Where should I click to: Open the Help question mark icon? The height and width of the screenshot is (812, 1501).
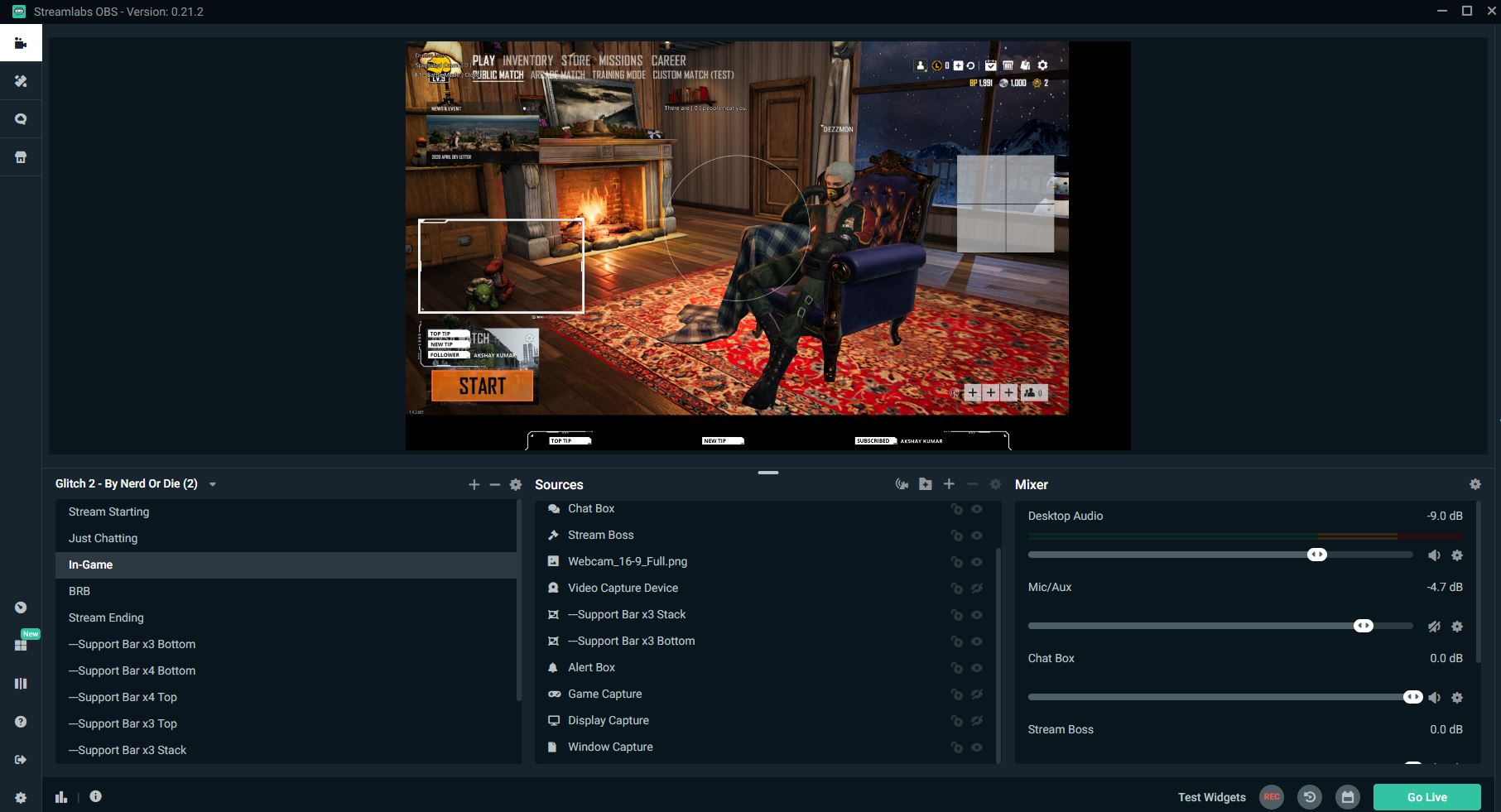click(x=21, y=722)
